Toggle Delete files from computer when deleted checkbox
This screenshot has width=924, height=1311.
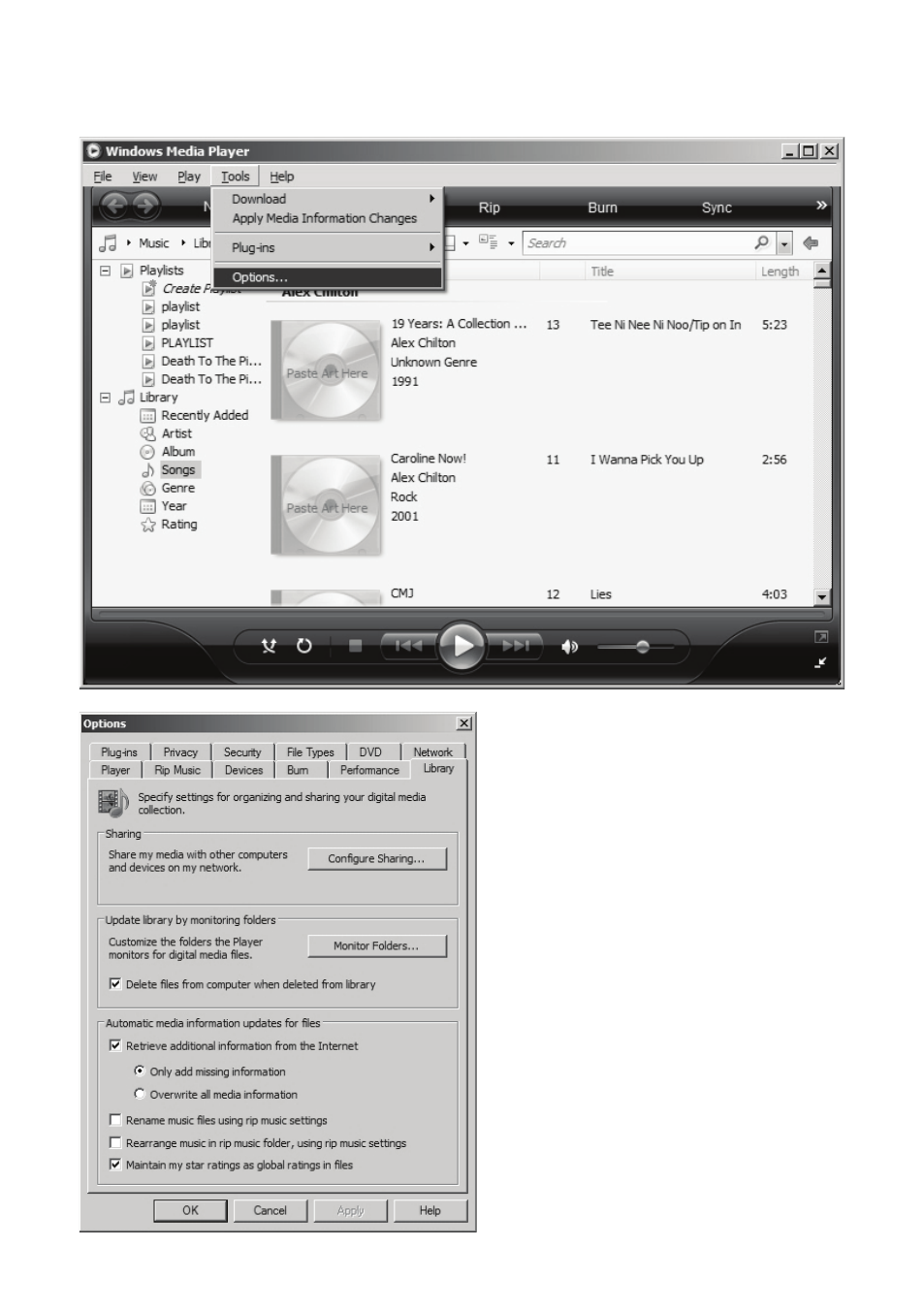[x=115, y=983]
